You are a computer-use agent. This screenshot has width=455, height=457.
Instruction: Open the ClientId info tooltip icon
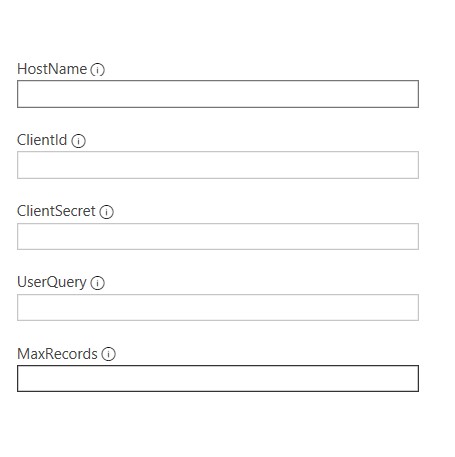(78, 141)
